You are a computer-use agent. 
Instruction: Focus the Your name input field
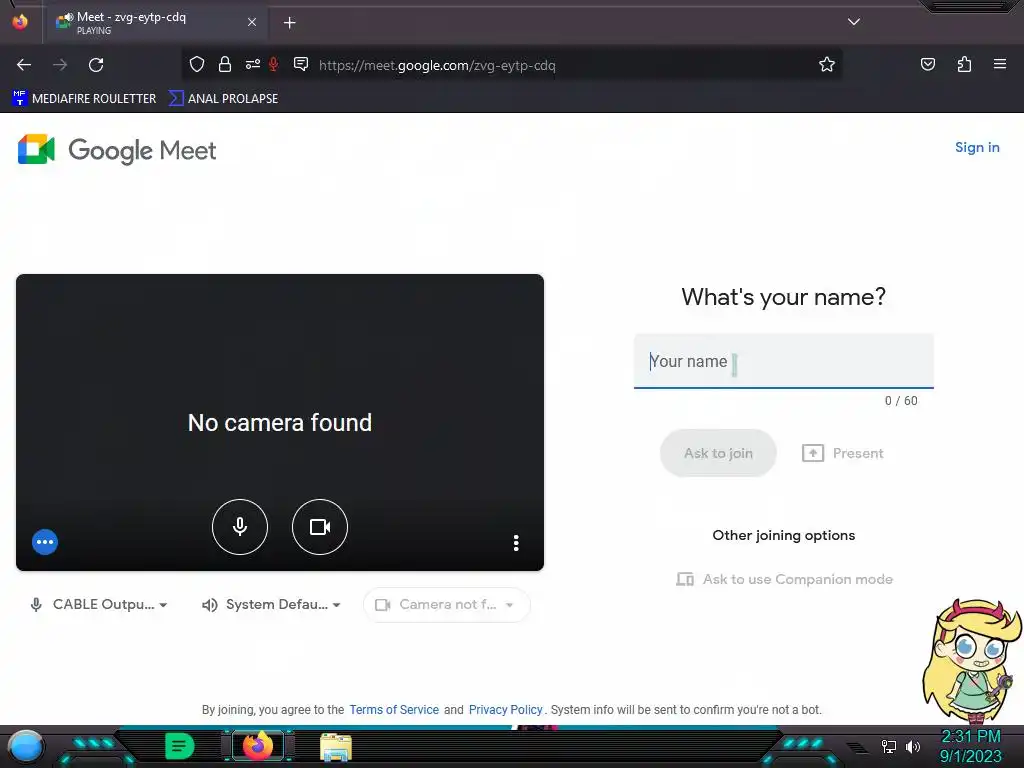(784, 361)
